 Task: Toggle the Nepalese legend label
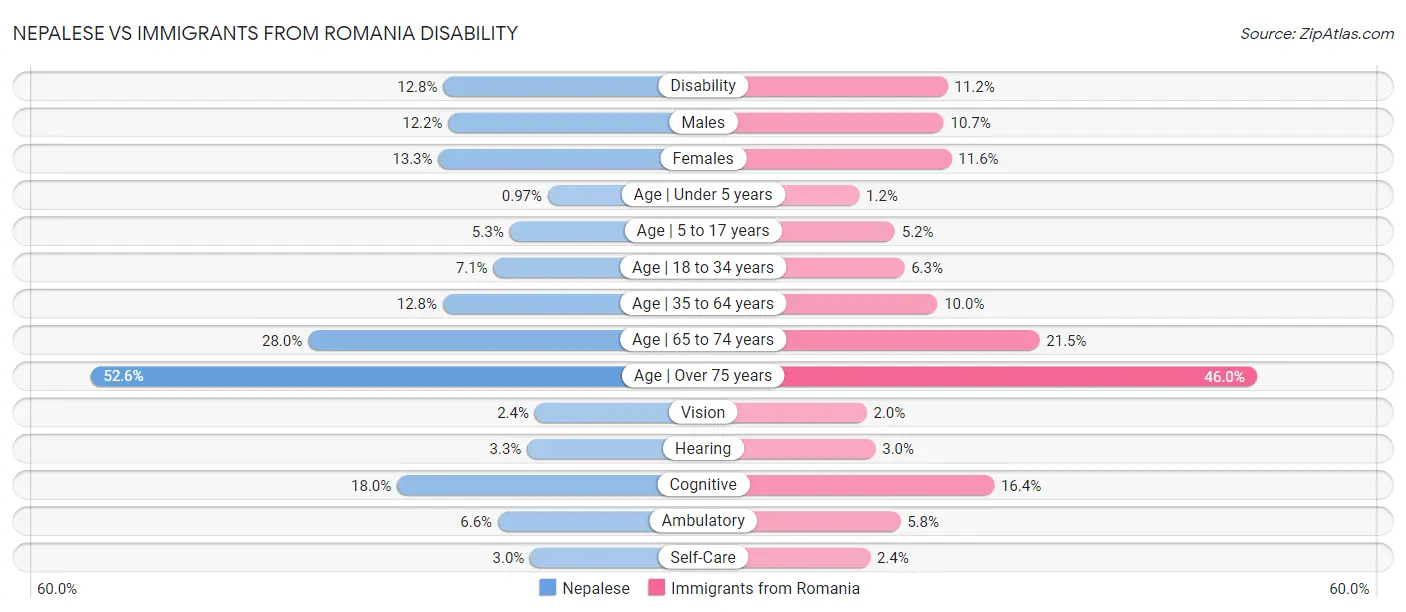click(x=596, y=588)
